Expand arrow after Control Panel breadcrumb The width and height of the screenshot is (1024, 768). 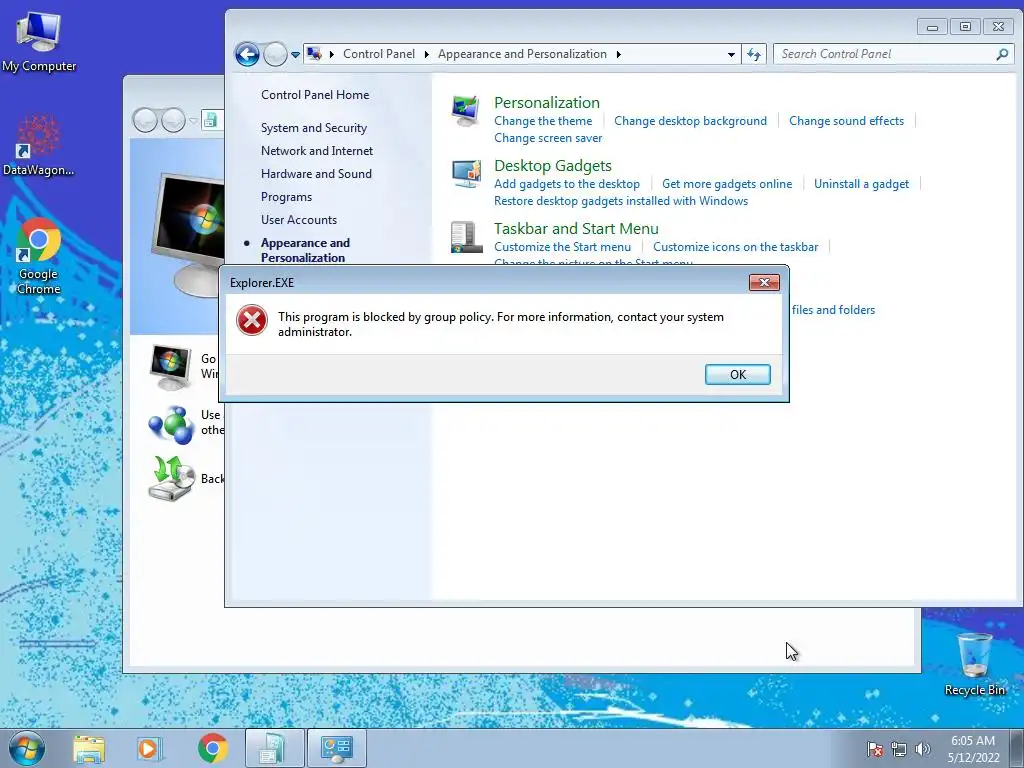(426, 54)
